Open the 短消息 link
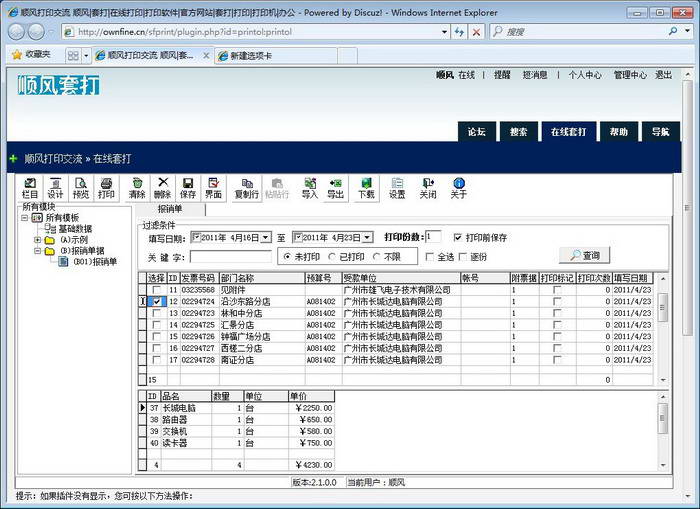 click(x=535, y=75)
